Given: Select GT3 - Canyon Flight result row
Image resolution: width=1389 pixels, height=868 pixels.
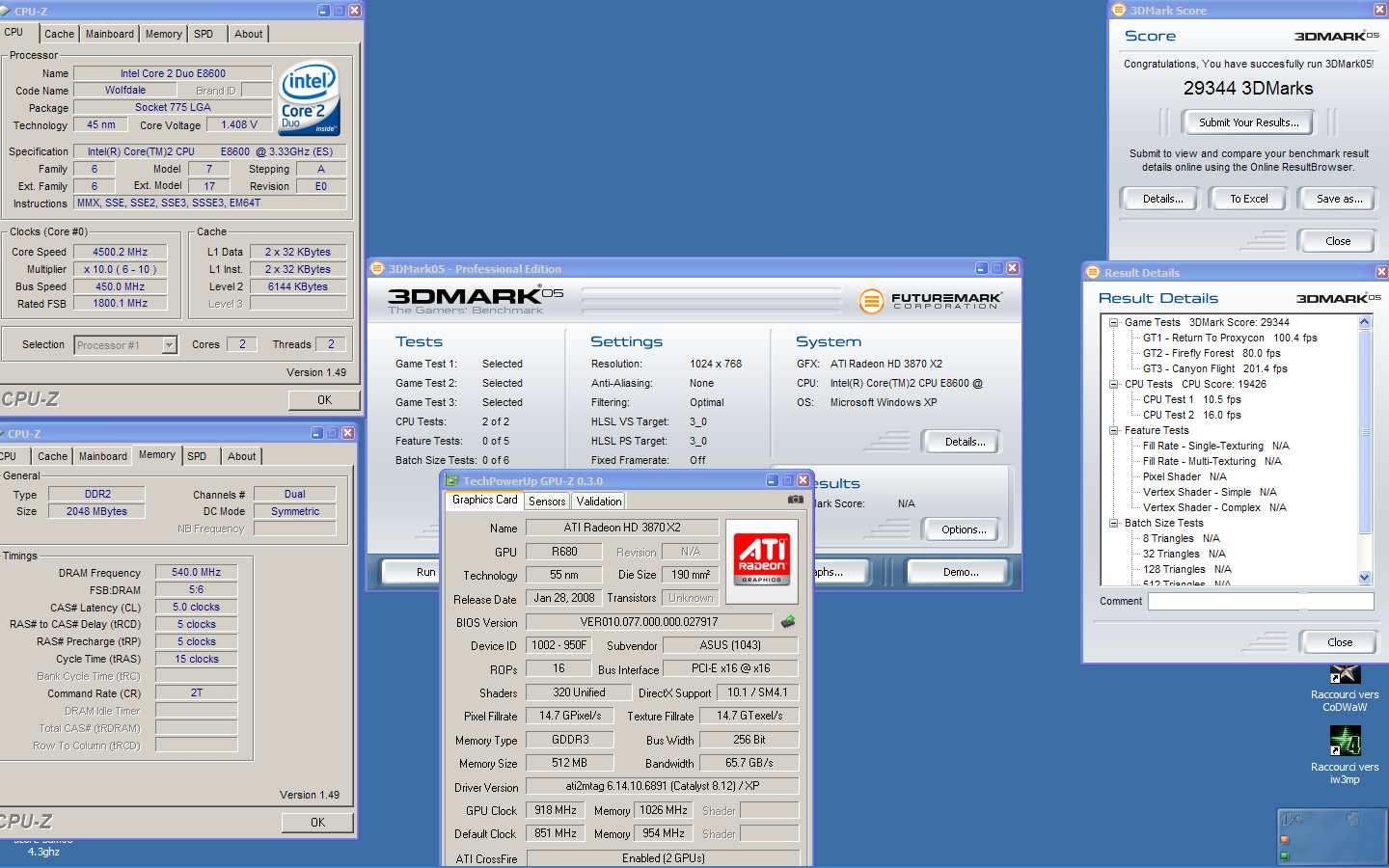Looking at the screenshot, I should 1214,368.
